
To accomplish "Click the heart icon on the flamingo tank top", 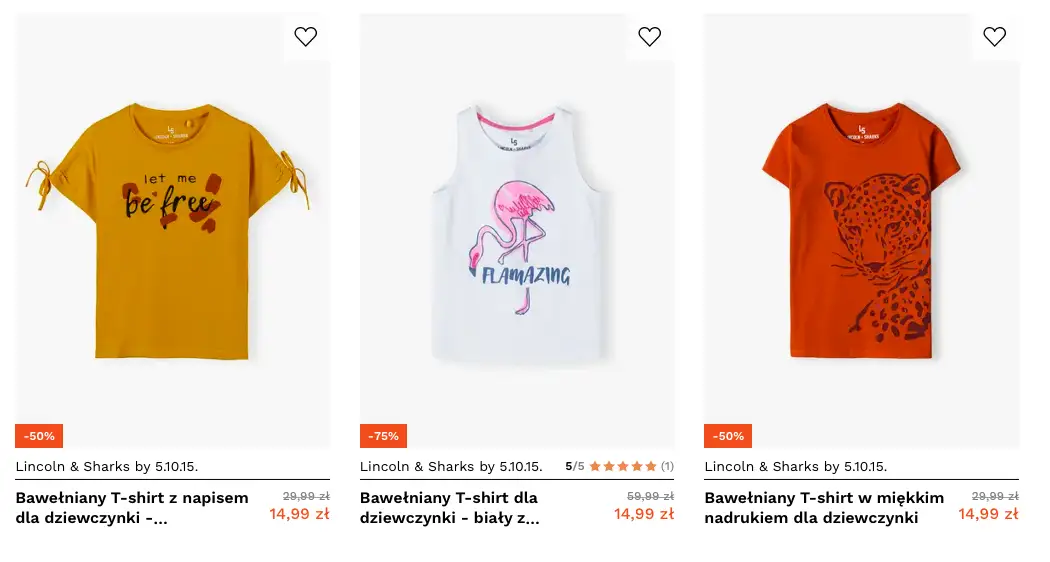I will coord(650,37).
